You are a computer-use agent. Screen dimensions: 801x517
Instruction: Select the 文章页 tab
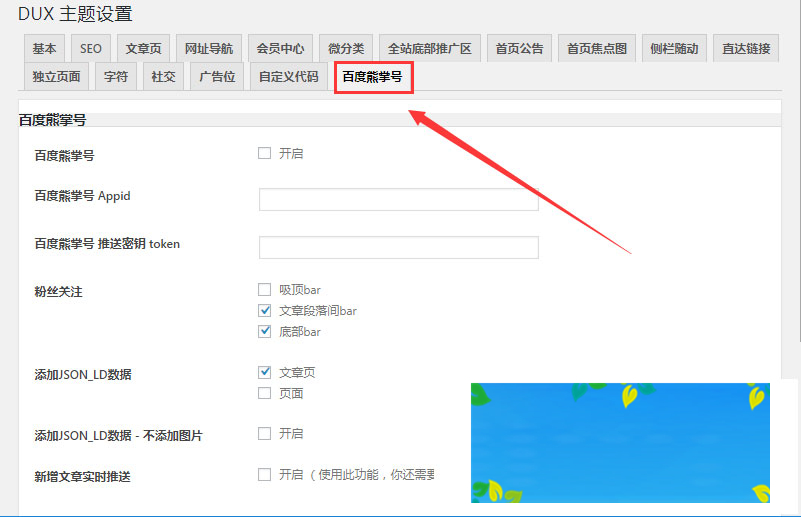(x=143, y=48)
